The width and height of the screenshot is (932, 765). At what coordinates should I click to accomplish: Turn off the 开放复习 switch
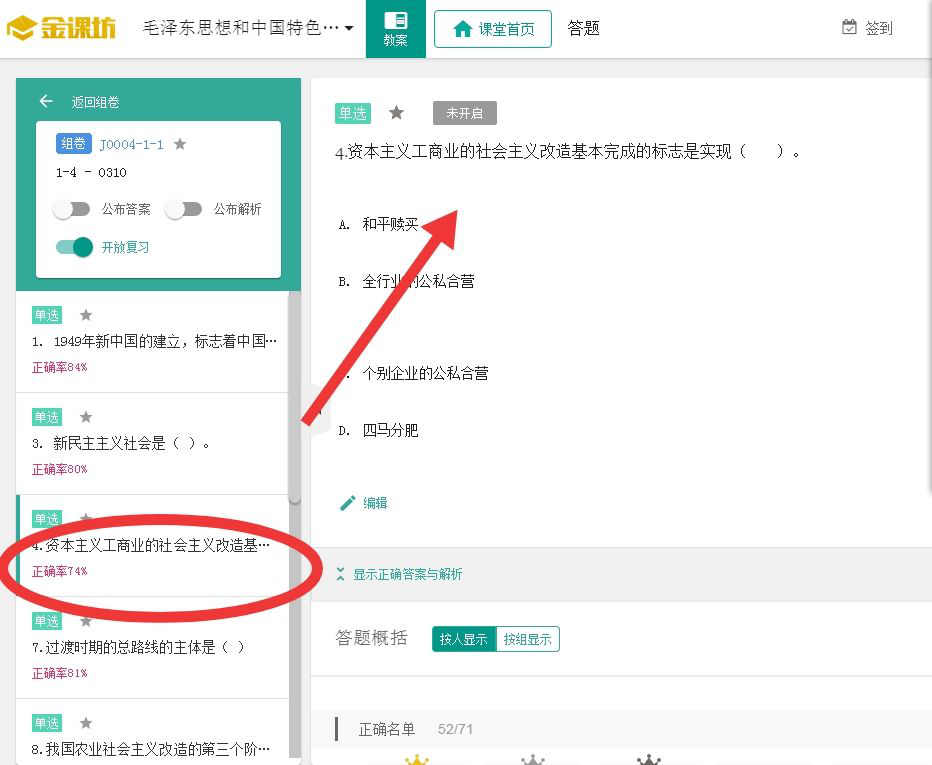[75, 247]
